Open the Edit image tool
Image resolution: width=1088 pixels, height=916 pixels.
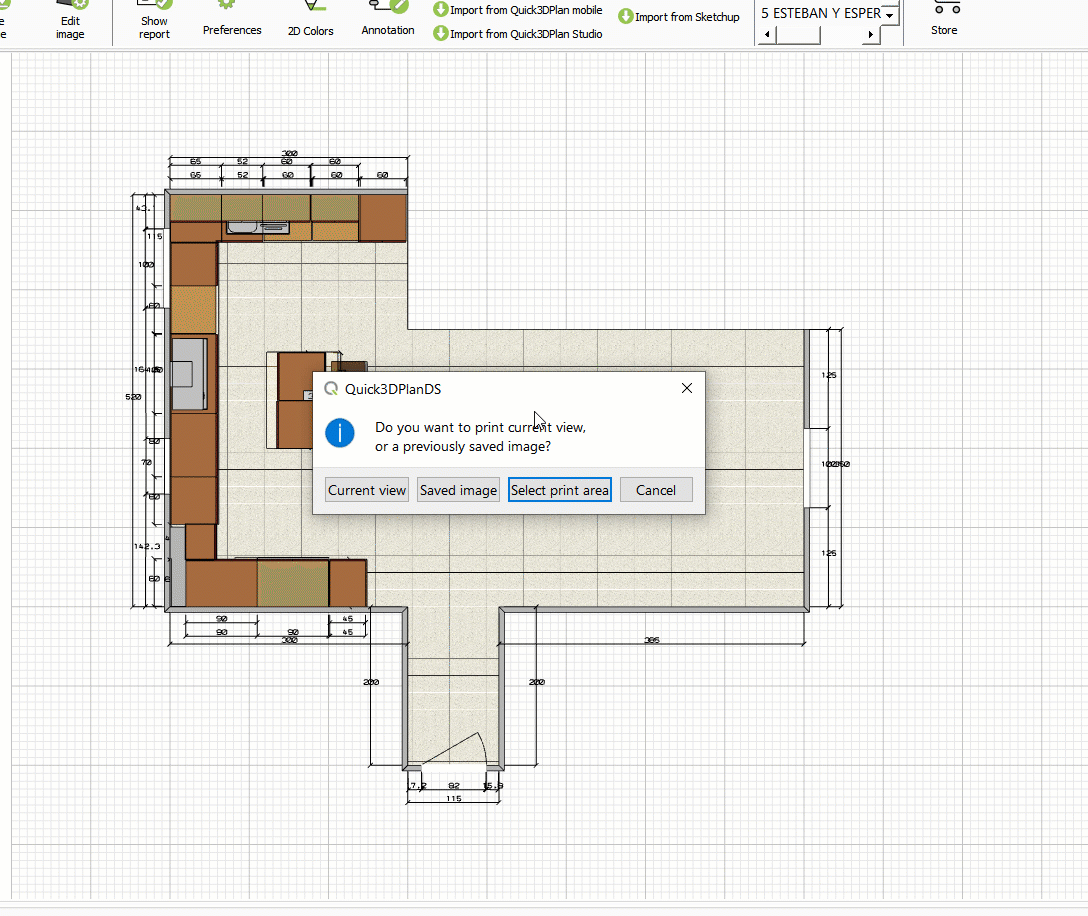click(70, 21)
